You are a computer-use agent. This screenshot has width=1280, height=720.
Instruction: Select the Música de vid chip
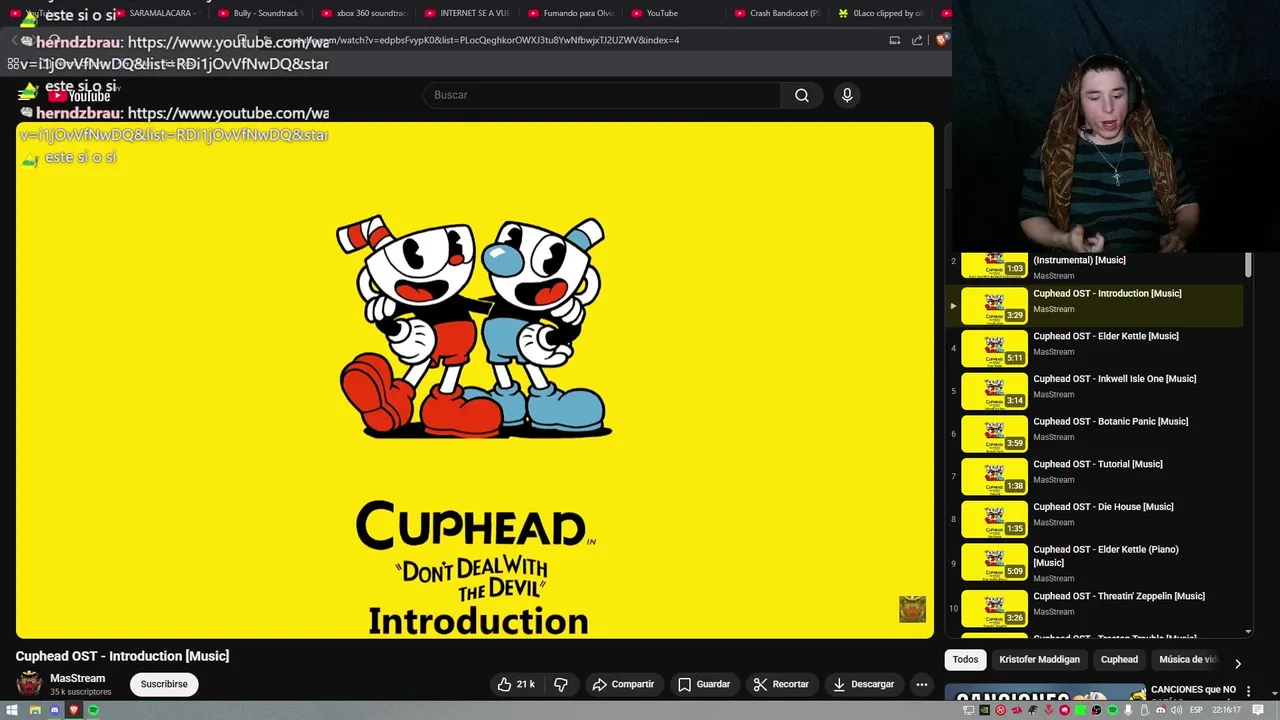point(1187,659)
